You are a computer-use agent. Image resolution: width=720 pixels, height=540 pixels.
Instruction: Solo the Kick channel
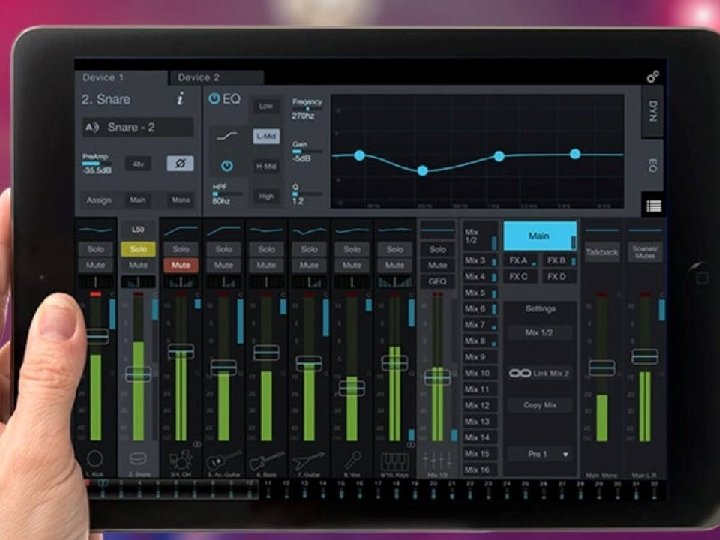point(96,249)
